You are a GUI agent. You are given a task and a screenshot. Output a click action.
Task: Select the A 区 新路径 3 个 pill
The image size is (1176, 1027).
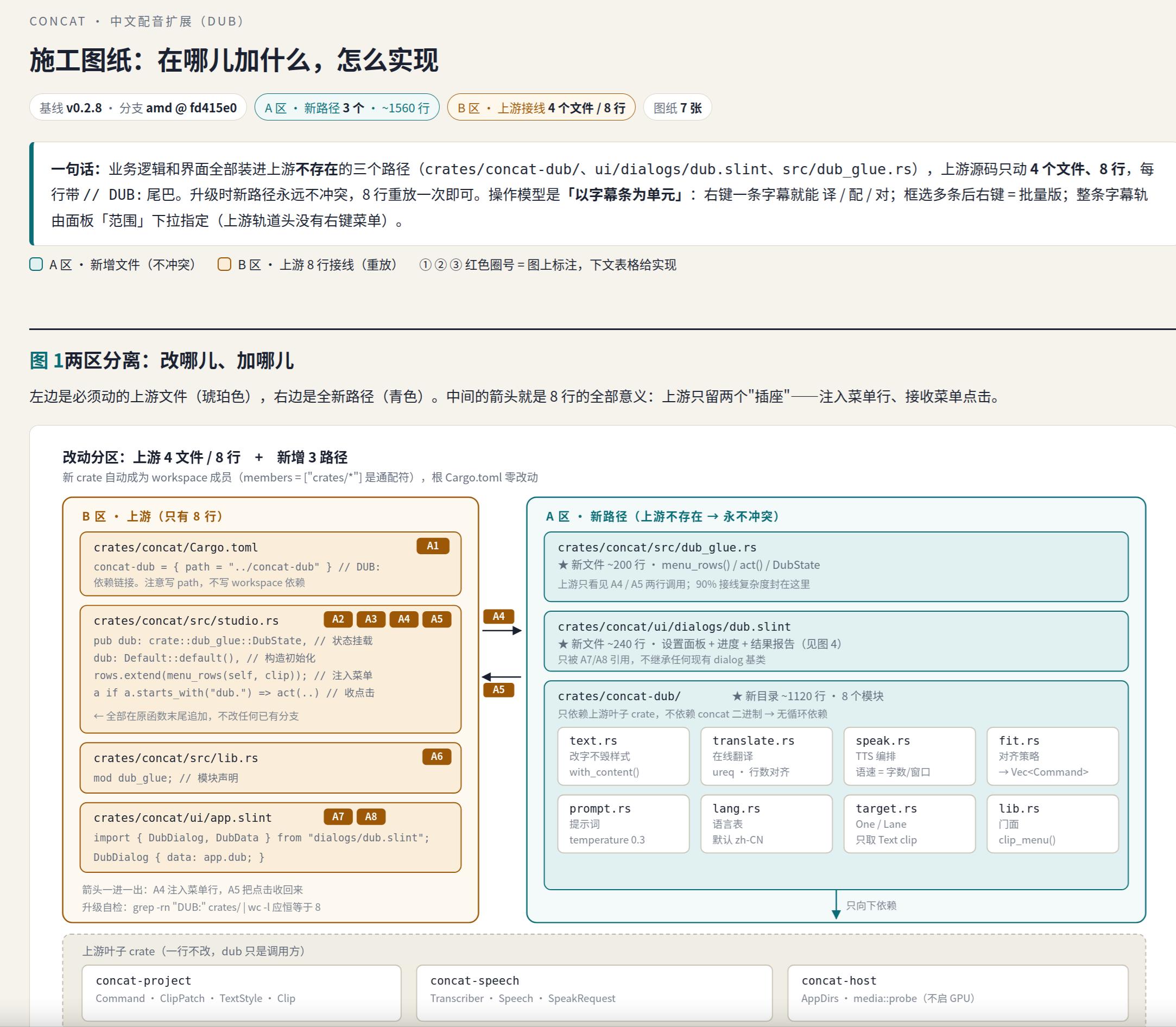click(x=347, y=107)
